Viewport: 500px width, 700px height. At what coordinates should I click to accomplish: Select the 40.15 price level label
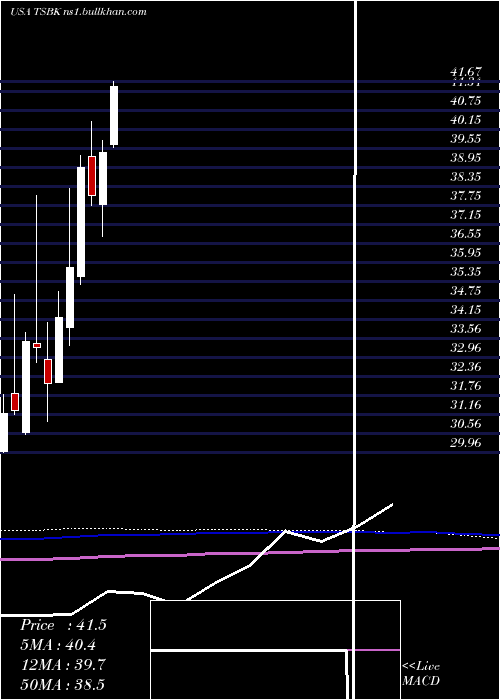(466, 120)
